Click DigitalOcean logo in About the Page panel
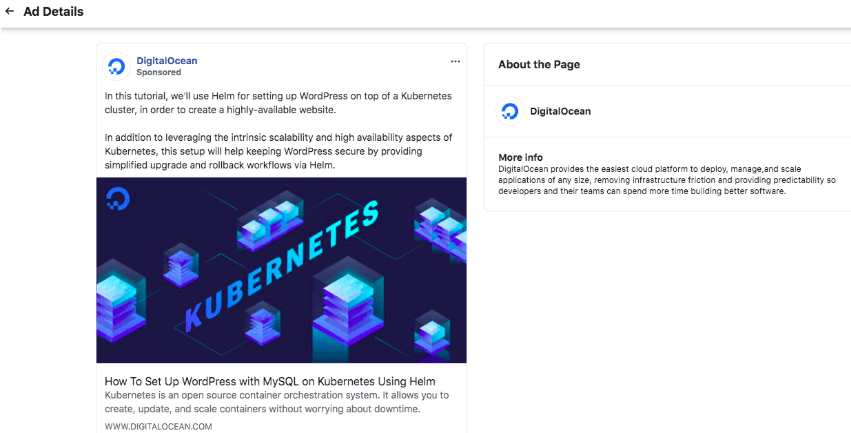This screenshot has width=851, height=433. (x=509, y=111)
